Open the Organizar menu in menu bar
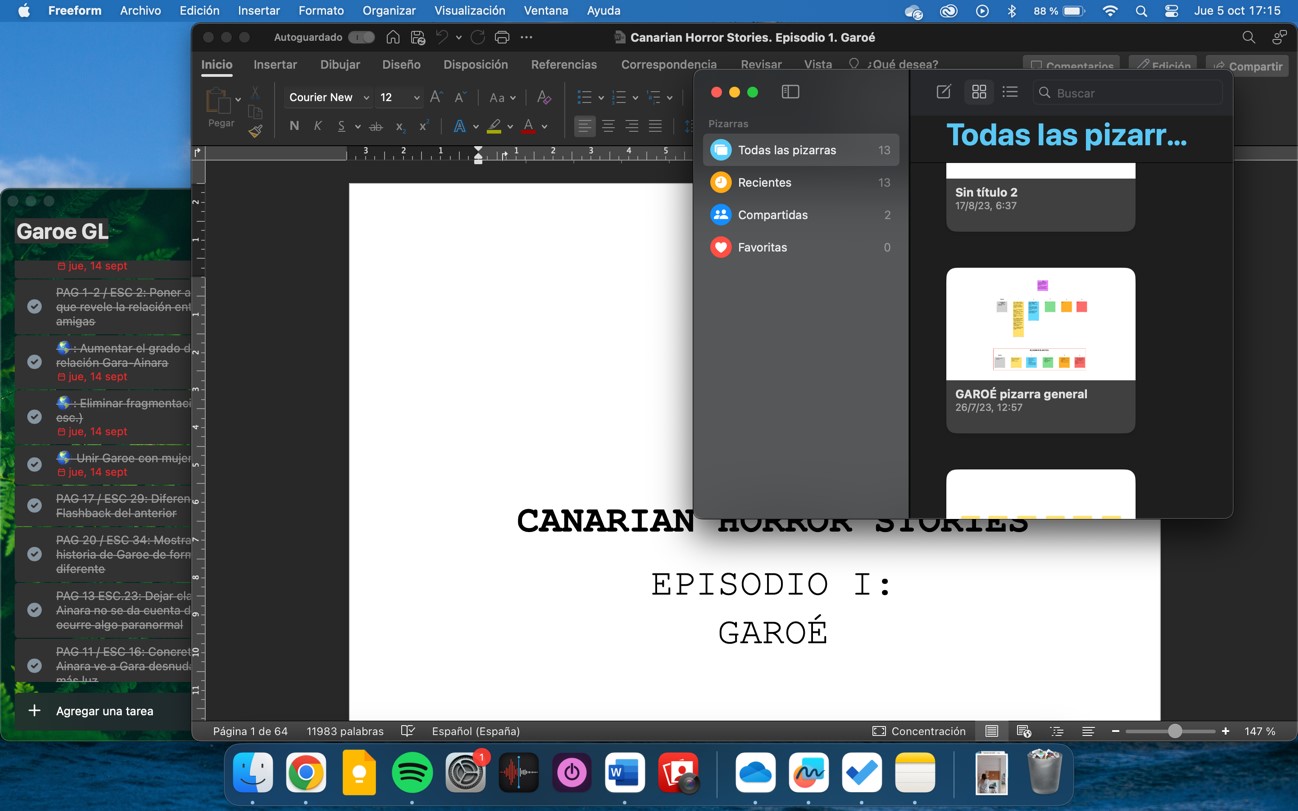This screenshot has width=1298, height=811. (x=389, y=10)
